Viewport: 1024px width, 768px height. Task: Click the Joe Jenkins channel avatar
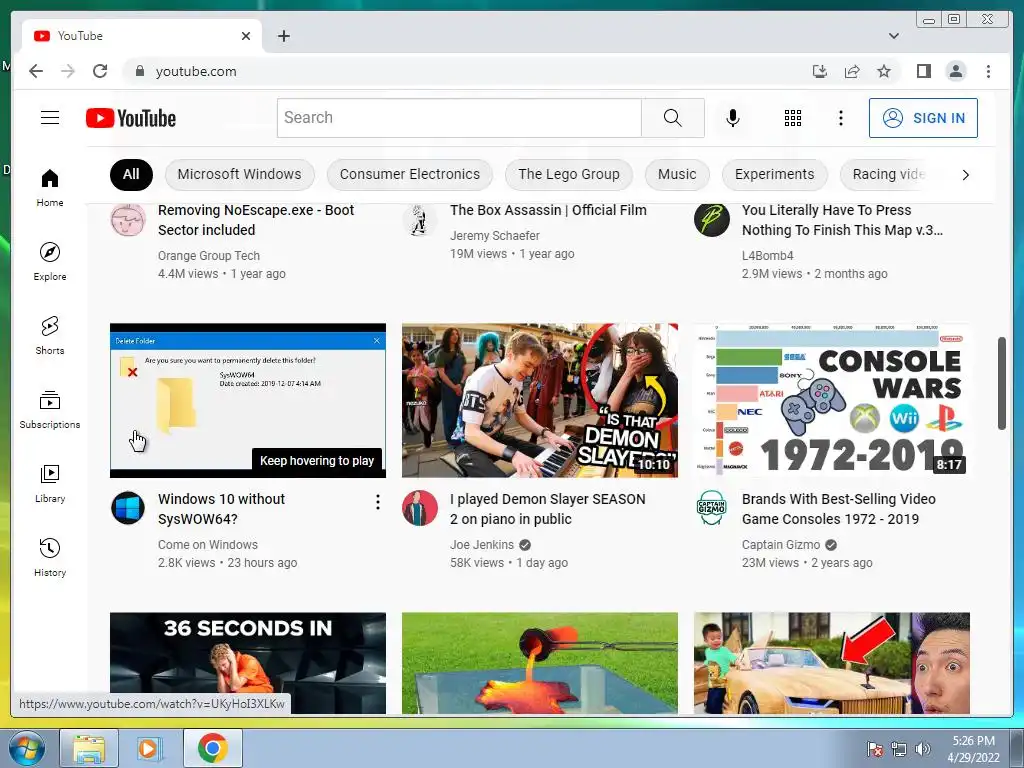[x=419, y=507]
